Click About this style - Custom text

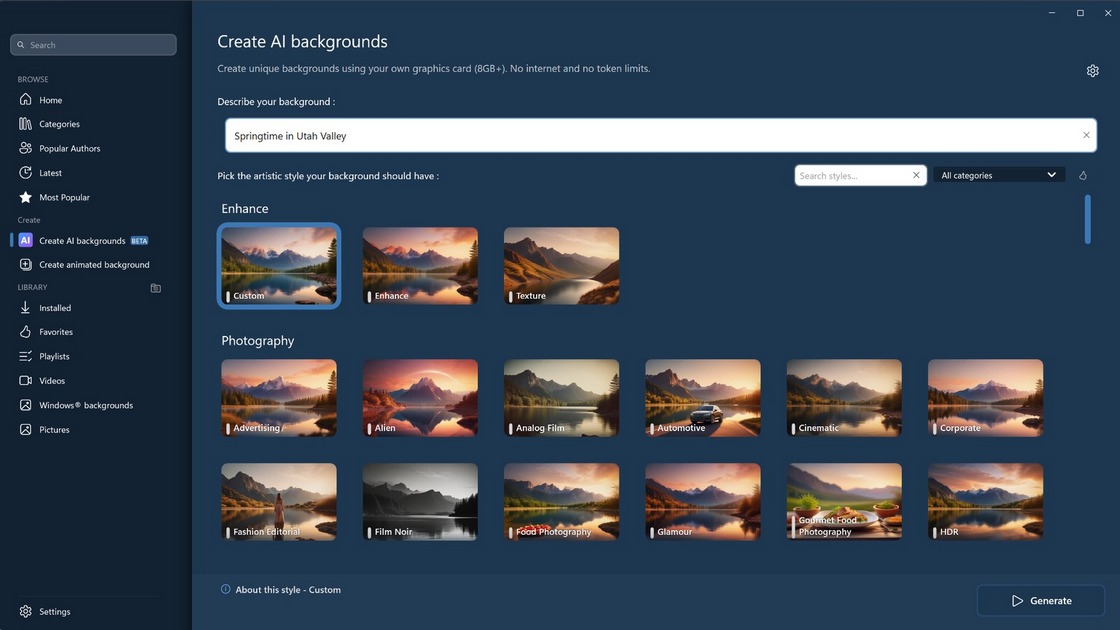(288, 590)
